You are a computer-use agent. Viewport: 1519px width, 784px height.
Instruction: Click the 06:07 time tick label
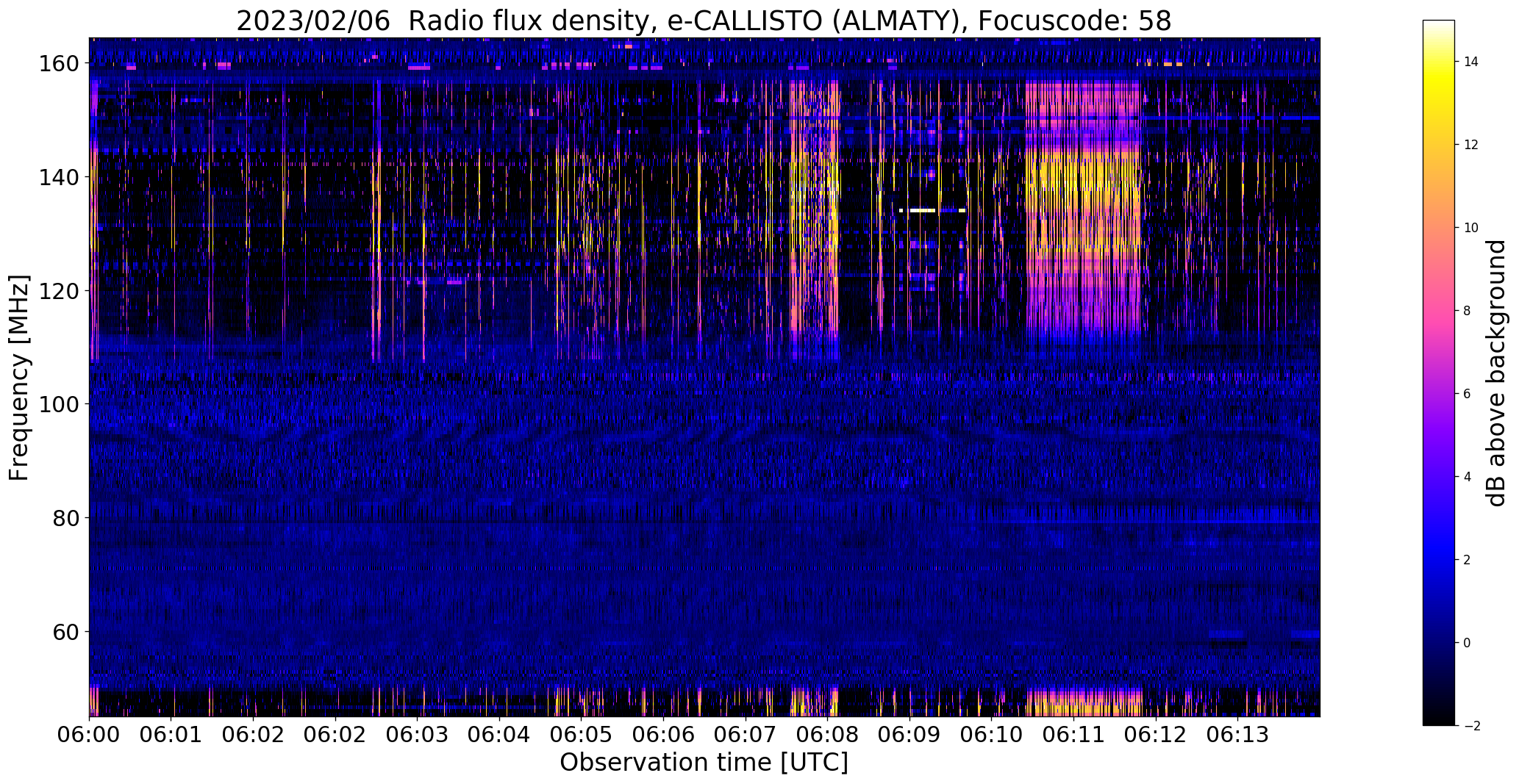pyautogui.click(x=746, y=734)
